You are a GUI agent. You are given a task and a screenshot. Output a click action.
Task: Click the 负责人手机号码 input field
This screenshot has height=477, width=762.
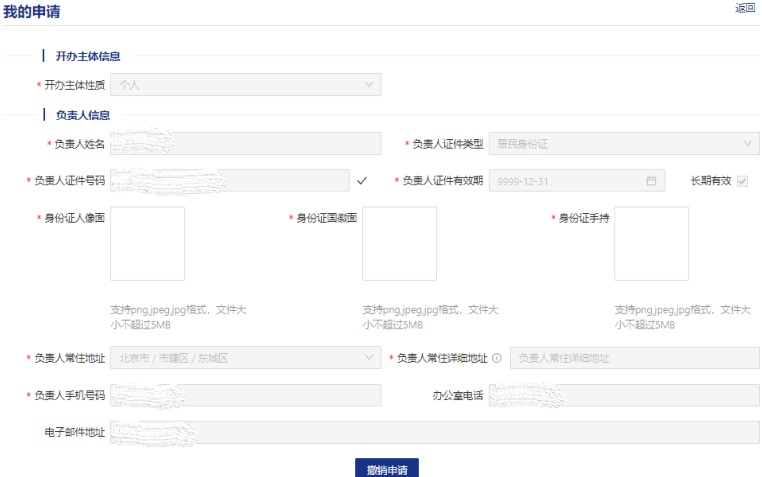(245, 396)
